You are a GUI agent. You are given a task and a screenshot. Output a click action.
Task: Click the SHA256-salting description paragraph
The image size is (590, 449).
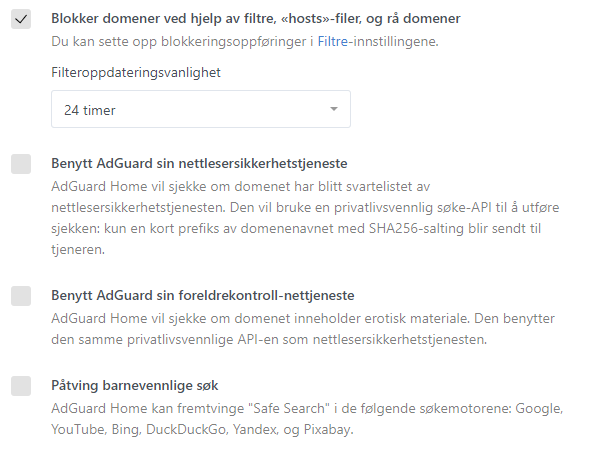click(x=305, y=218)
